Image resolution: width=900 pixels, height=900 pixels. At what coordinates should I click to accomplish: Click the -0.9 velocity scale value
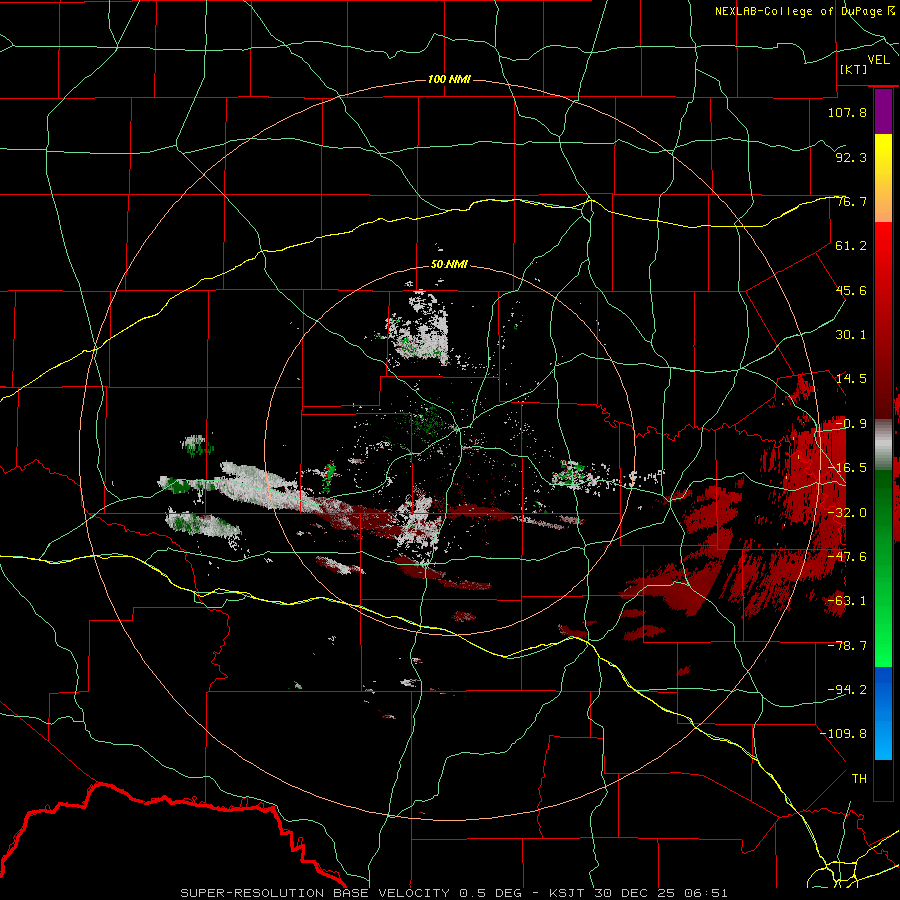pos(851,424)
